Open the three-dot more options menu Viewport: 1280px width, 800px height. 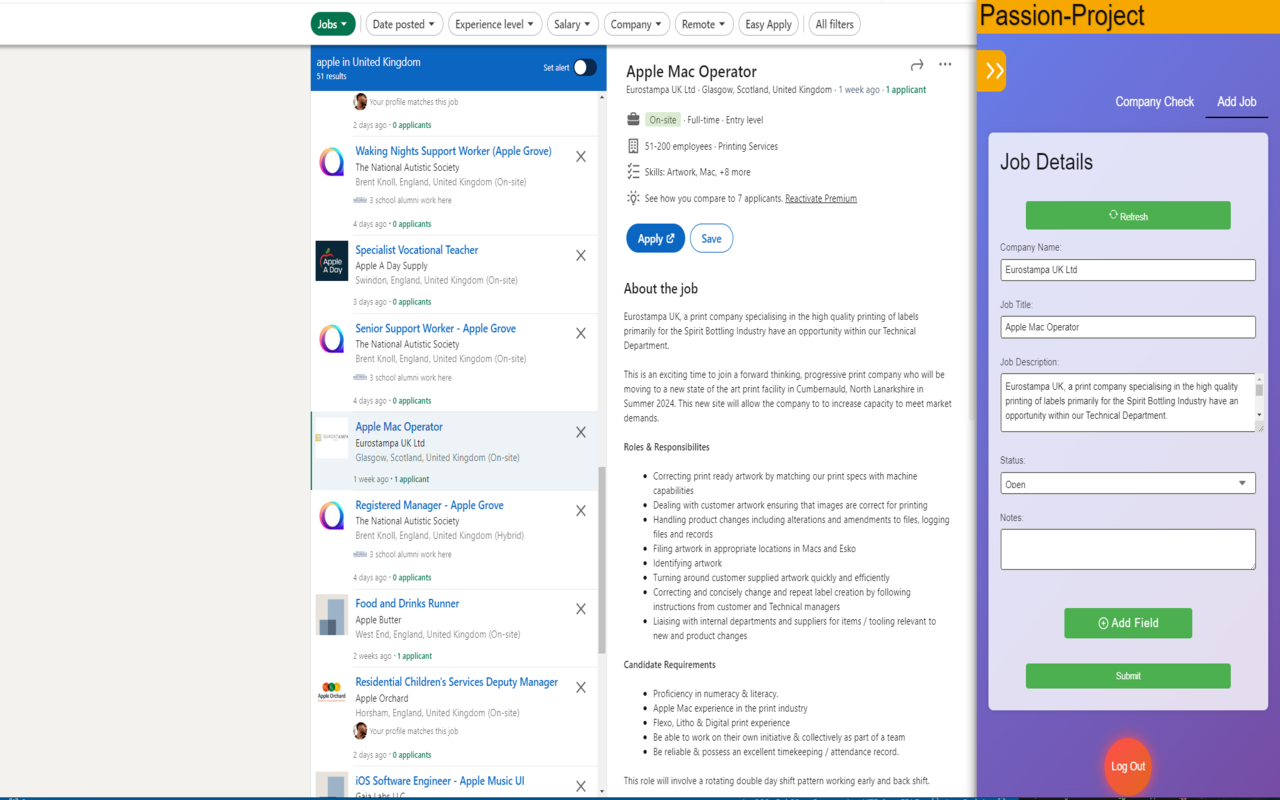(945, 65)
